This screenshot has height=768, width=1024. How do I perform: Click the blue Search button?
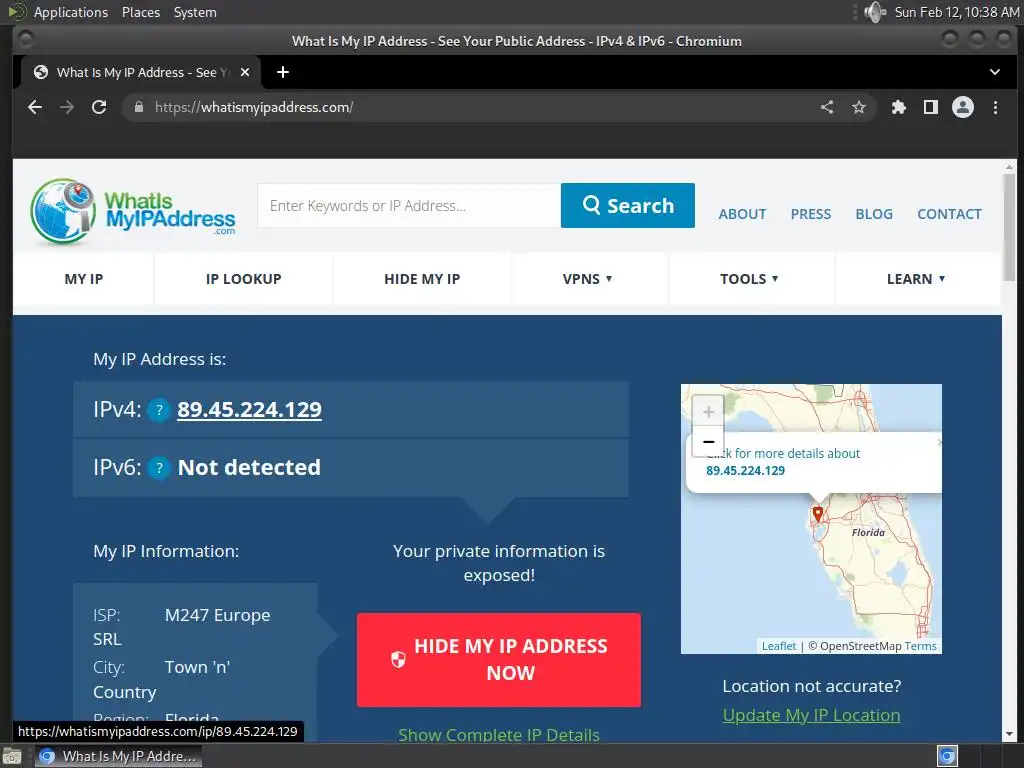[x=628, y=206]
